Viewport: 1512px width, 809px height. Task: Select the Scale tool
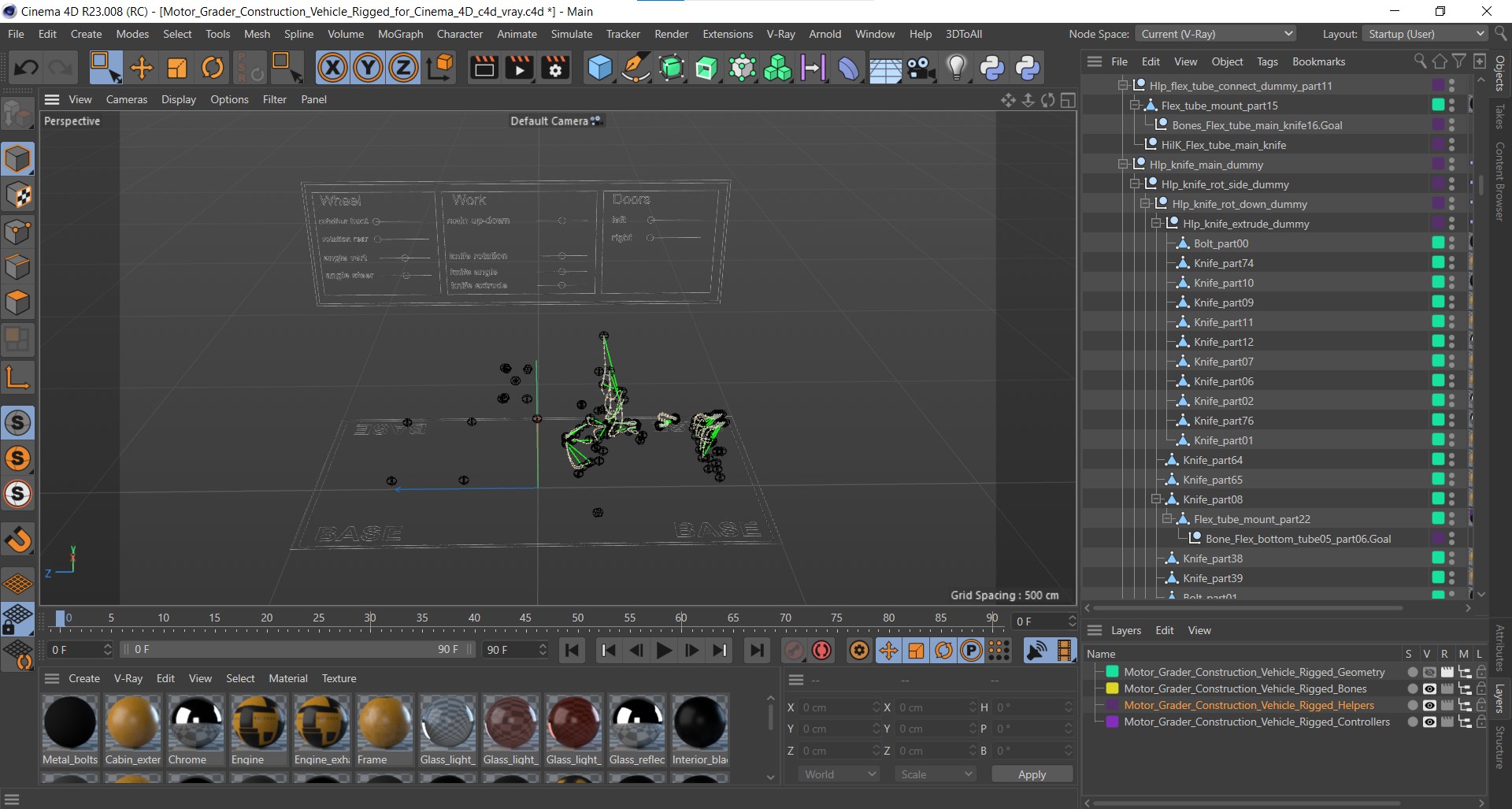(x=177, y=68)
